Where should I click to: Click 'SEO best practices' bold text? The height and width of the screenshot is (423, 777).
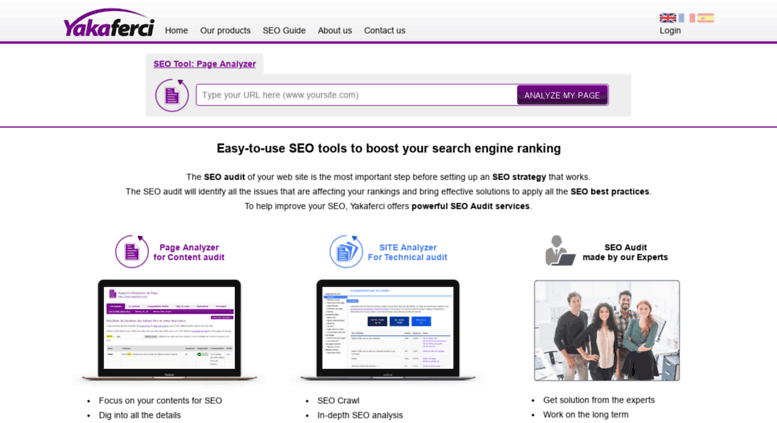pos(610,192)
